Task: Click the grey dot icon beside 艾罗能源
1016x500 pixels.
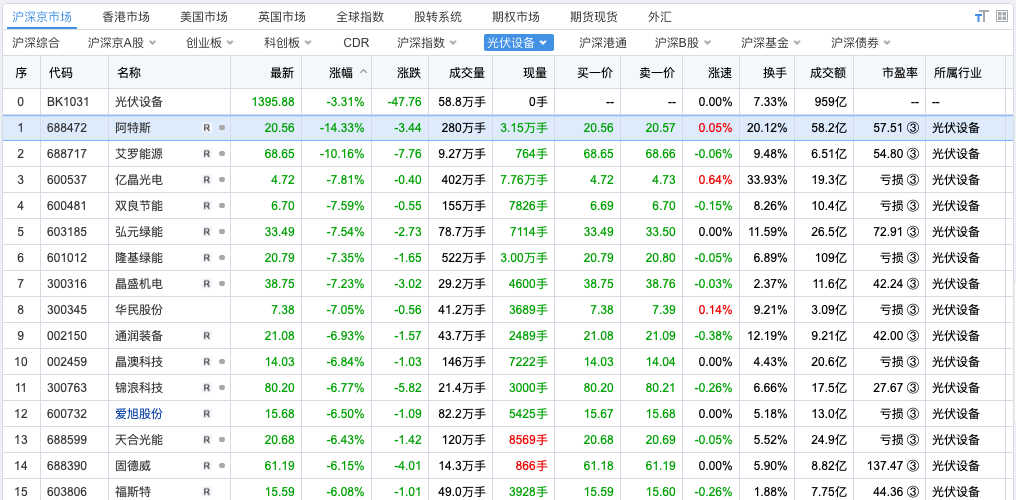Action: (221, 154)
